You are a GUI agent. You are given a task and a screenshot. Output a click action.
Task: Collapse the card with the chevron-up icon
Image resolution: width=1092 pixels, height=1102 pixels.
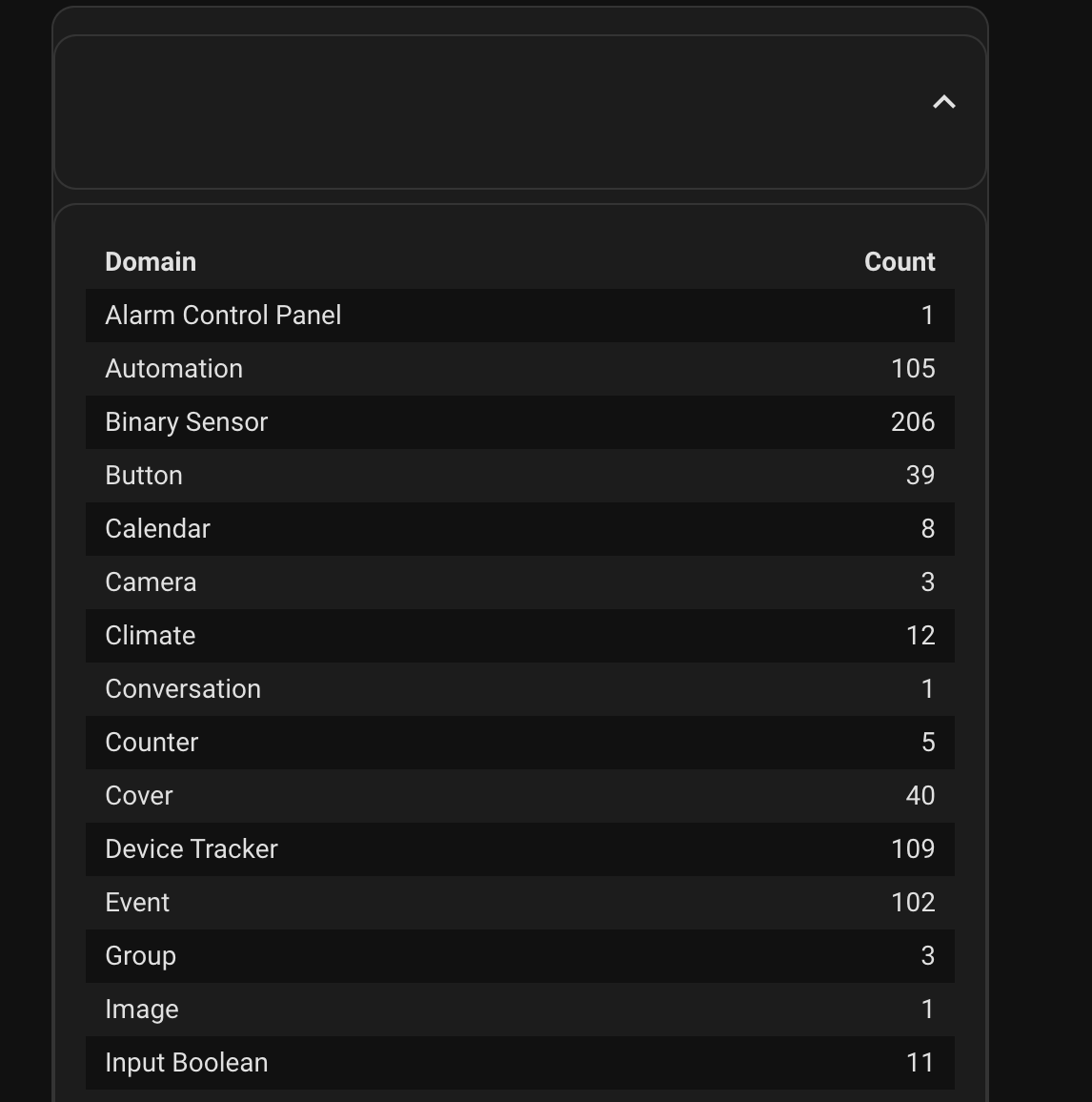click(x=943, y=103)
